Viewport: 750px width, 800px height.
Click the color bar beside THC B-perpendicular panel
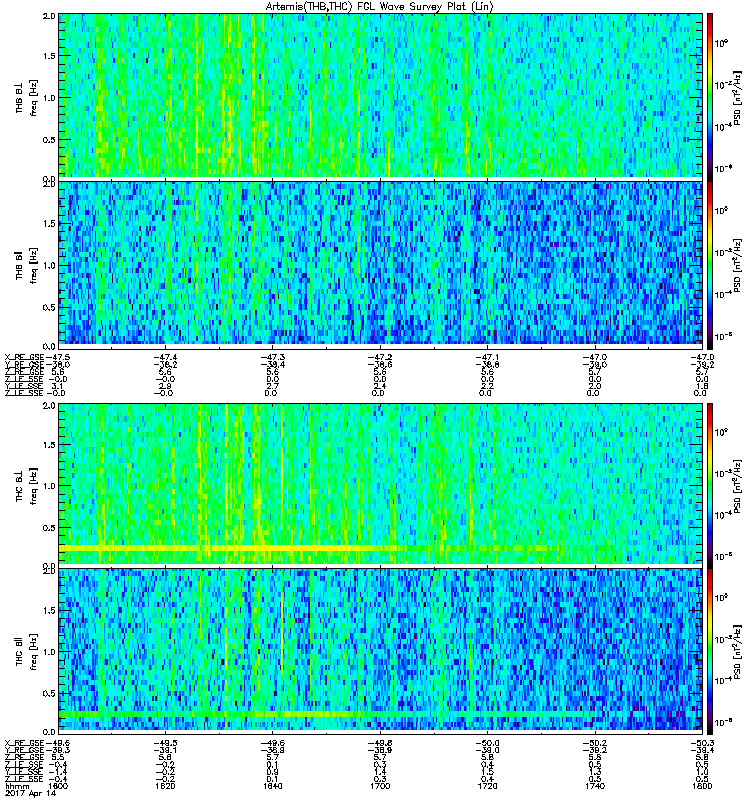click(x=709, y=484)
